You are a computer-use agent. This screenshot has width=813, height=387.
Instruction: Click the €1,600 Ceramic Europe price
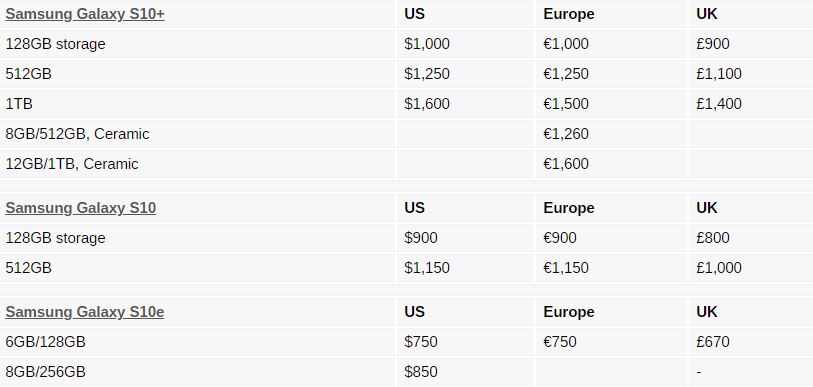point(566,164)
